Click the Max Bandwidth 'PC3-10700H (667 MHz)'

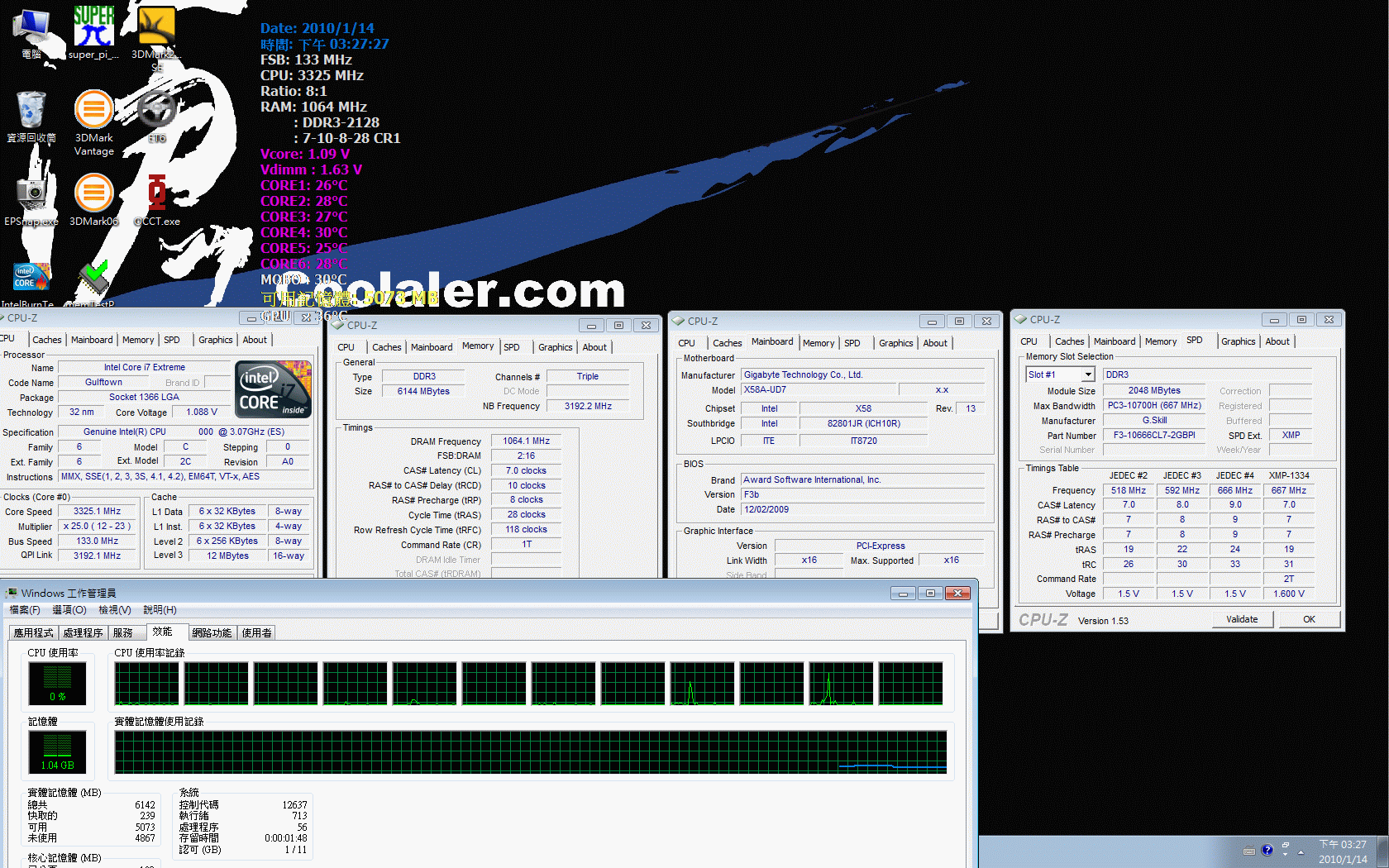(1154, 405)
